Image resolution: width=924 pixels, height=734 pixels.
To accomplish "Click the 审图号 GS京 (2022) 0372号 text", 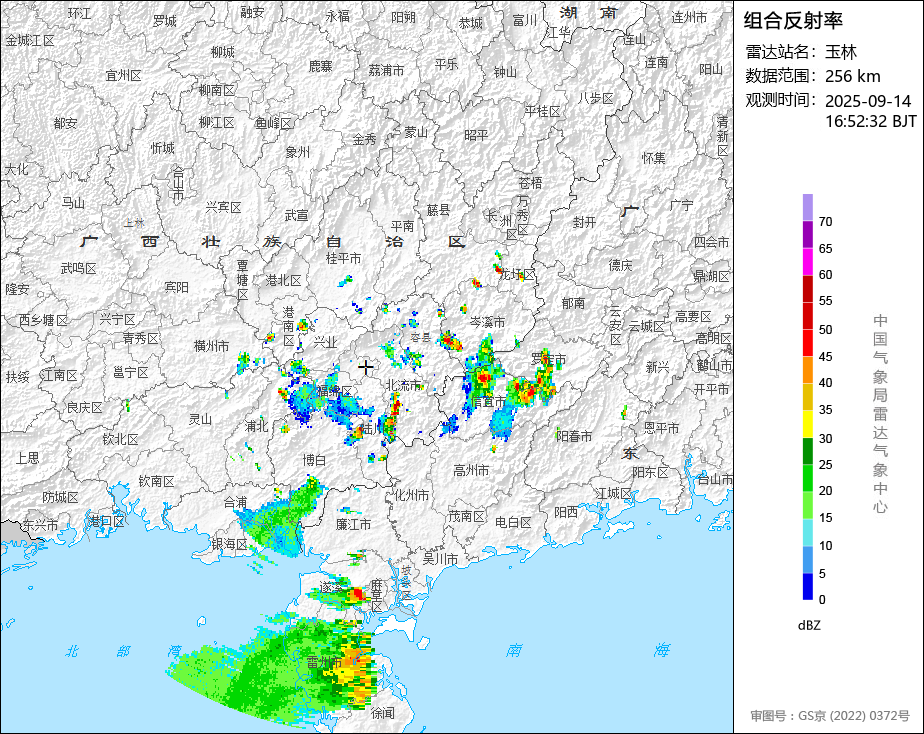I will tap(830, 716).
